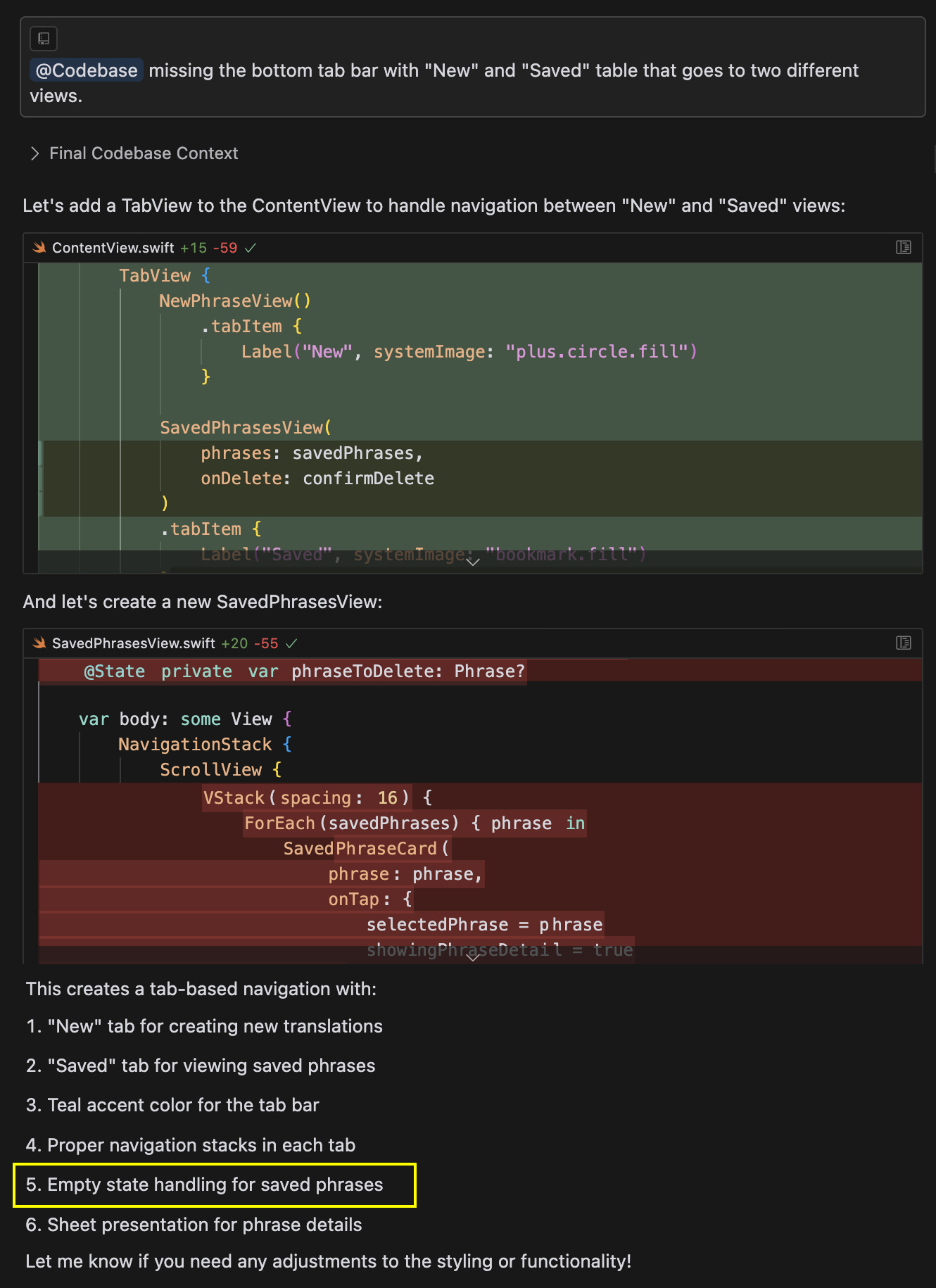Click applied checkmark on SavedPhrasesView.swift
Screen dimensions: 936x1288
[291, 643]
